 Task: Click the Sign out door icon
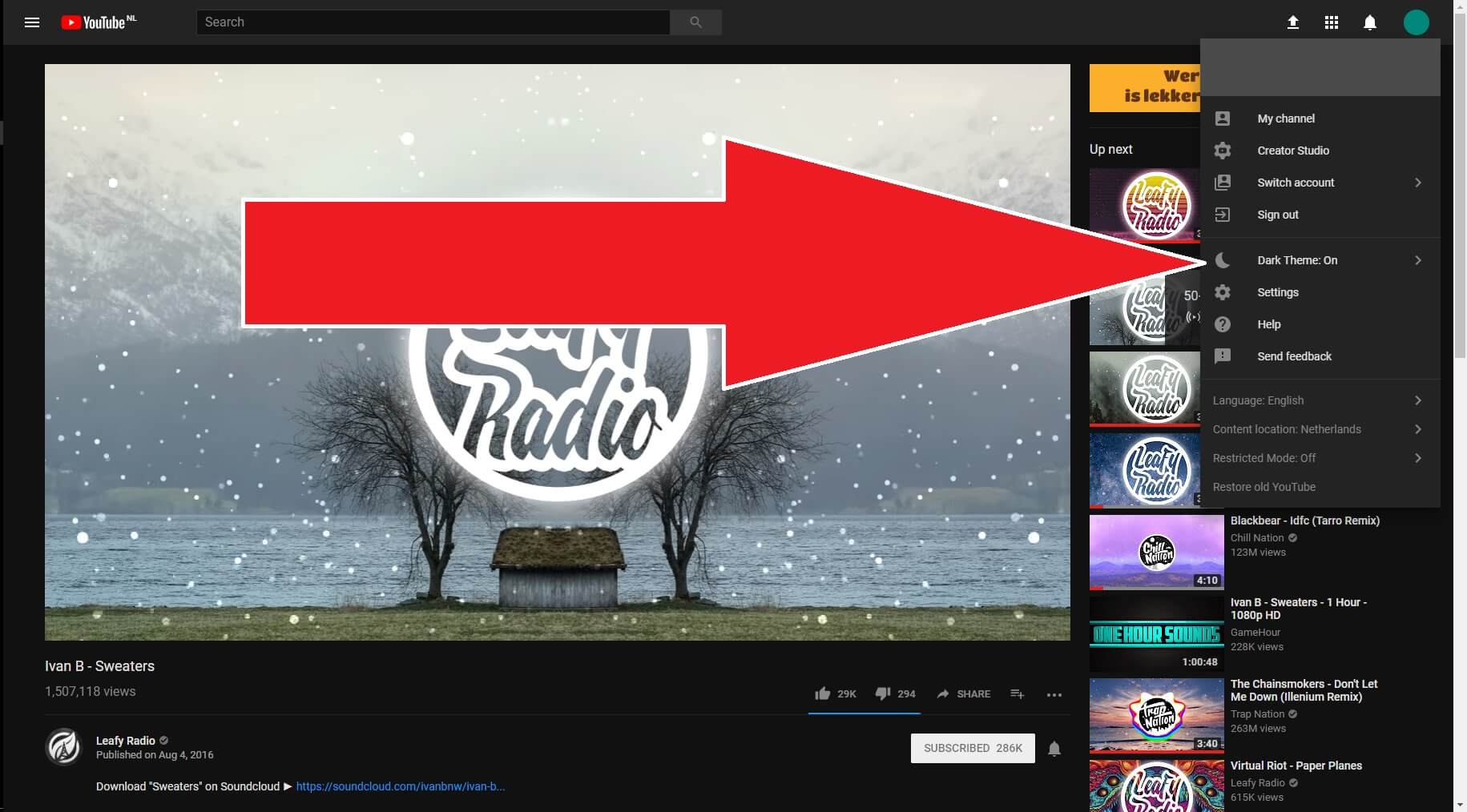pyautogui.click(x=1223, y=215)
